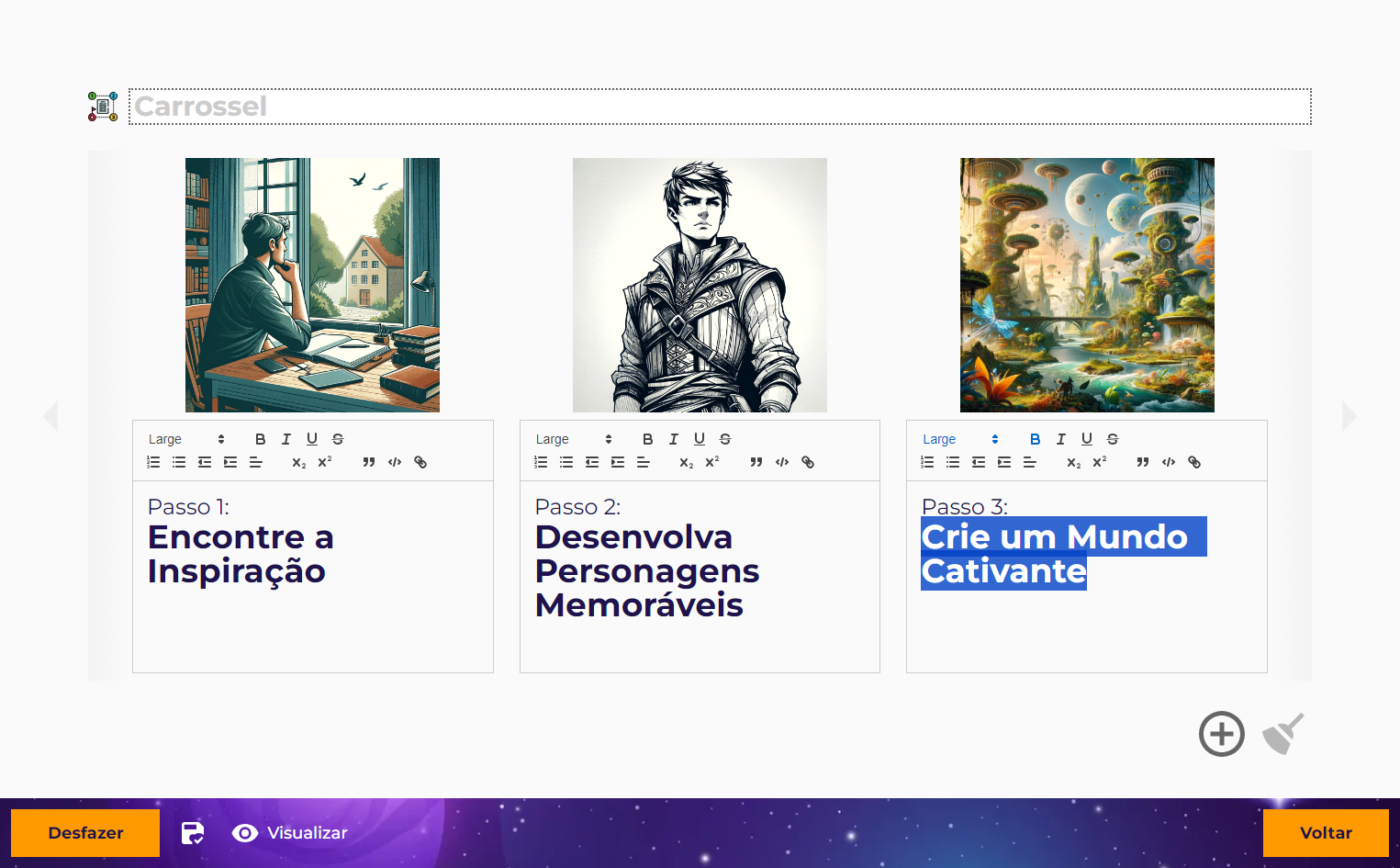The width and height of the screenshot is (1400, 868).
Task: Decrease indent in Passo 1 editor
Action: pyautogui.click(x=205, y=462)
